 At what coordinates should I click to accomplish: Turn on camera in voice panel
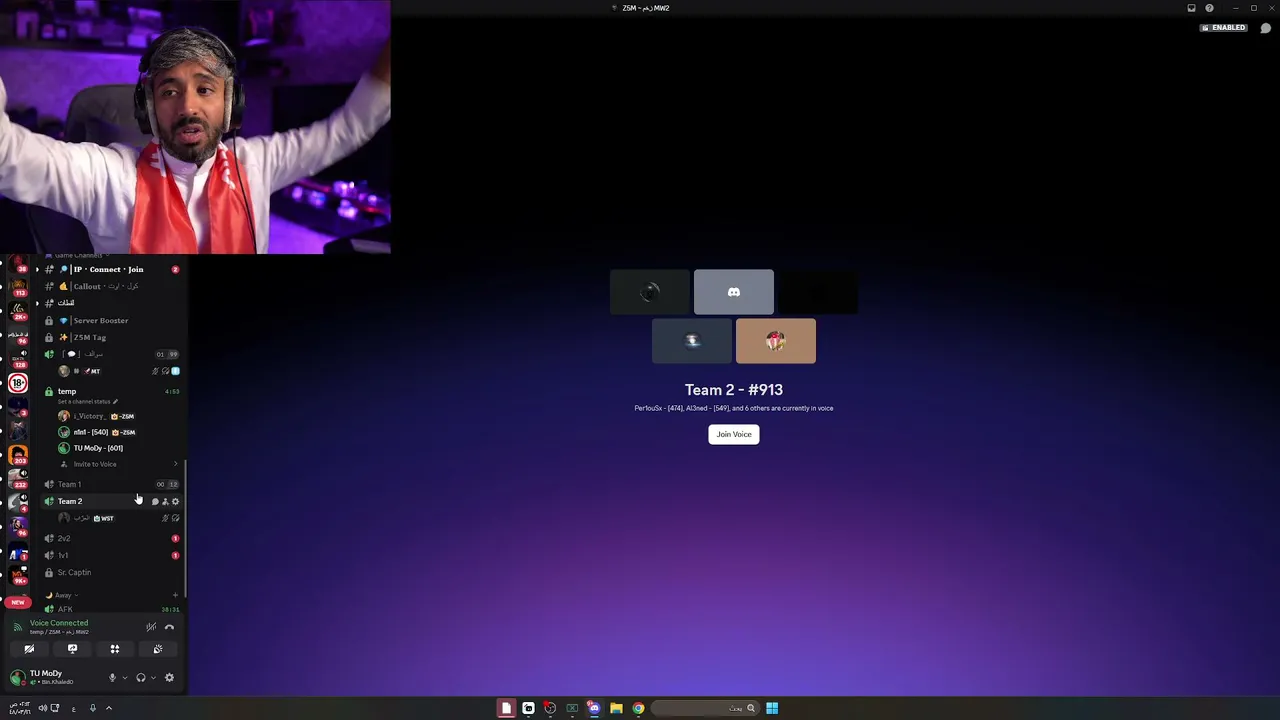coord(29,649)
